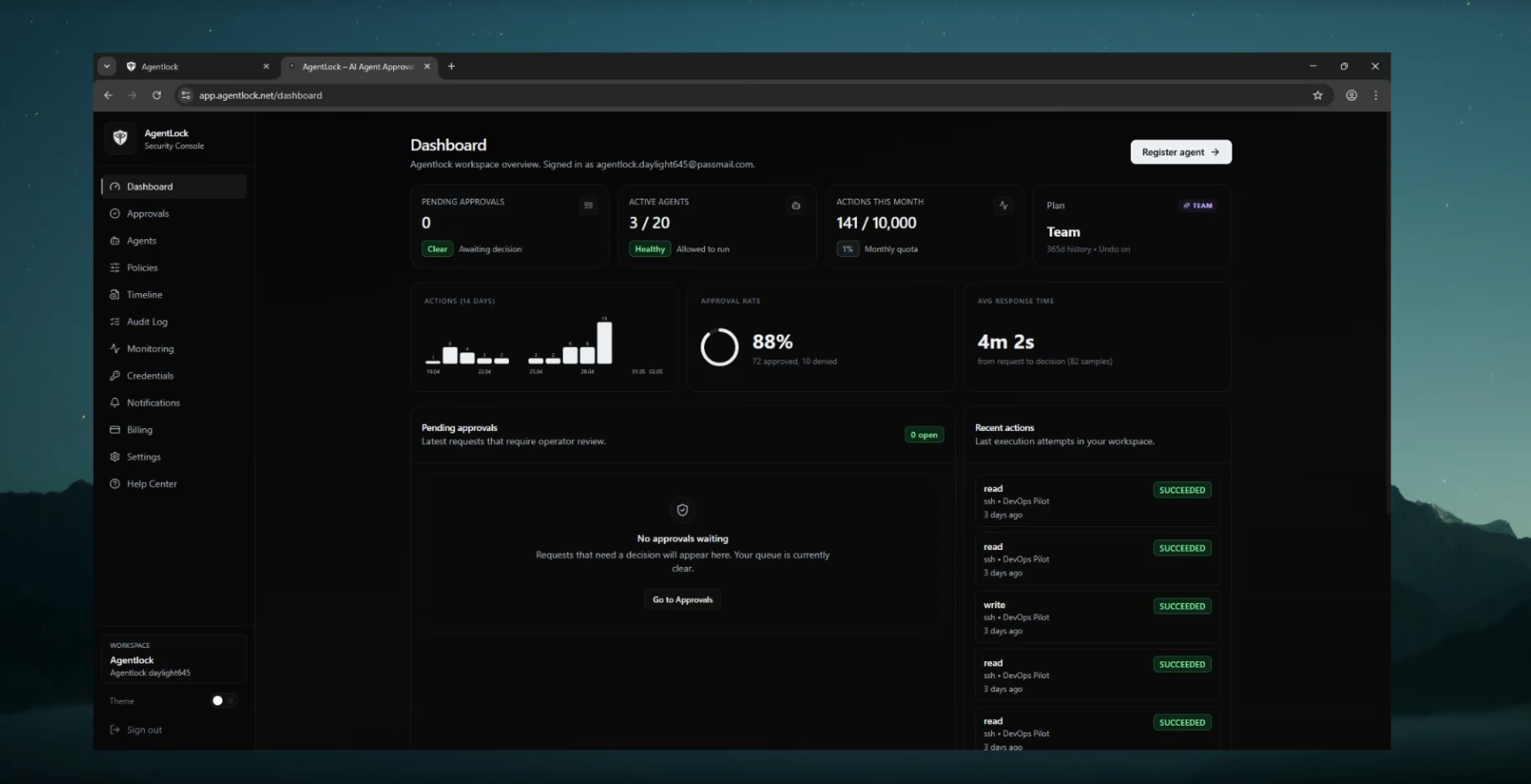The image size is (1531, 784).
Task: Switch to the first Agentlock tab
Action: click(198, 66)
